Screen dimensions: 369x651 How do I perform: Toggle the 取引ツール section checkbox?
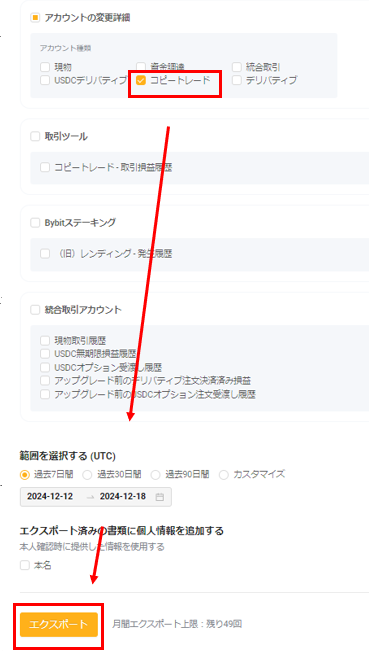pos(35,137)
